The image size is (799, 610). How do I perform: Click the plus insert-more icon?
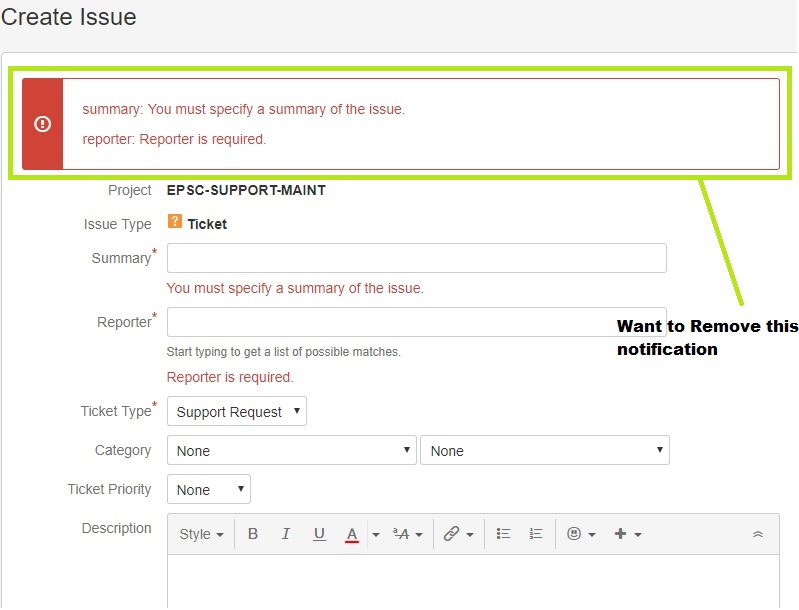(621, 534)
